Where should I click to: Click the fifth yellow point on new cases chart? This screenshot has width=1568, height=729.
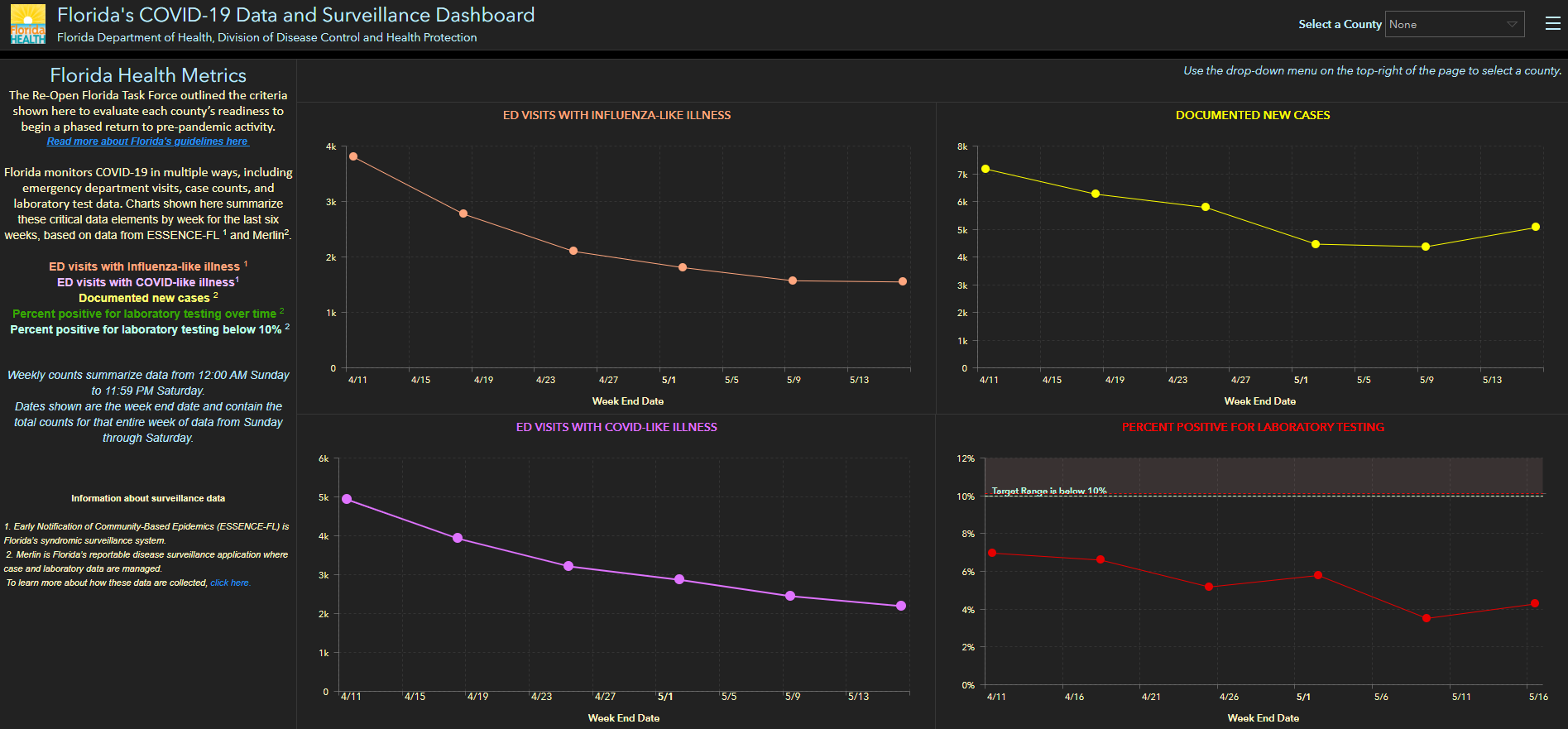pyautogui.click(x=1426, y=247)
